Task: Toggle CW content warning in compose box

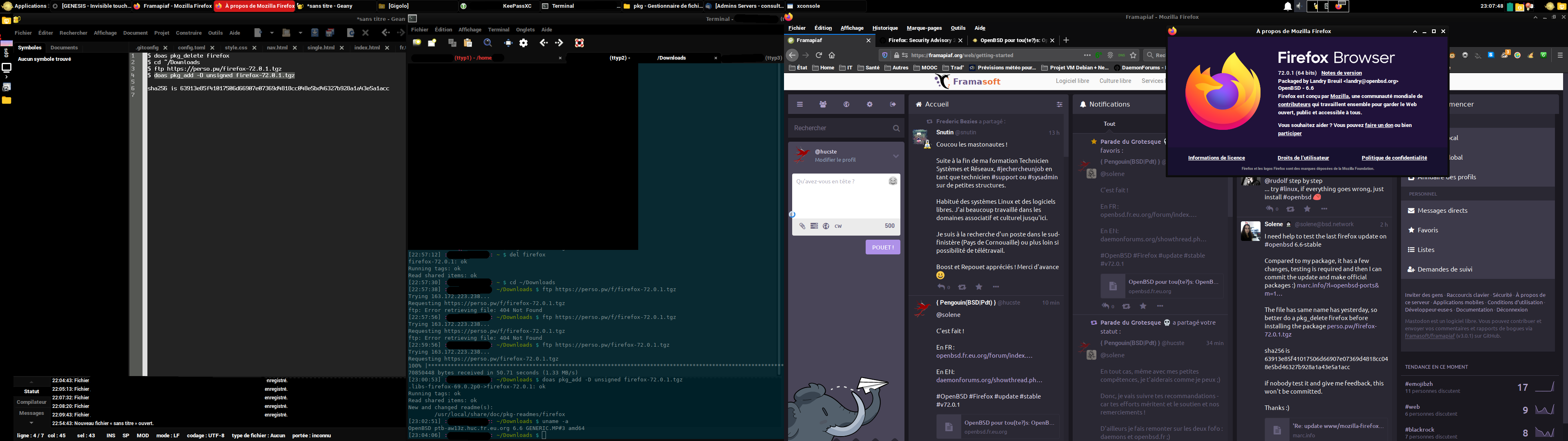Action: coord(838,226)
